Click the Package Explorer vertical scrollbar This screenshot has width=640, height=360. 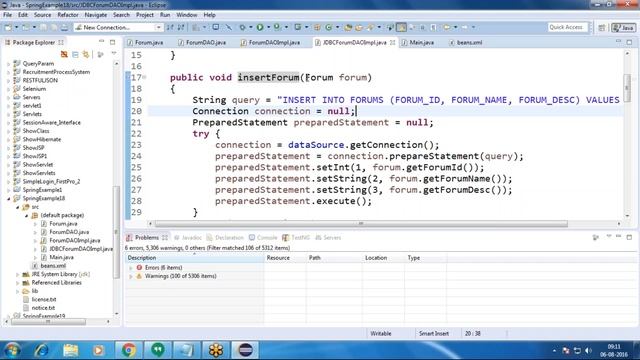coord(116,233)
